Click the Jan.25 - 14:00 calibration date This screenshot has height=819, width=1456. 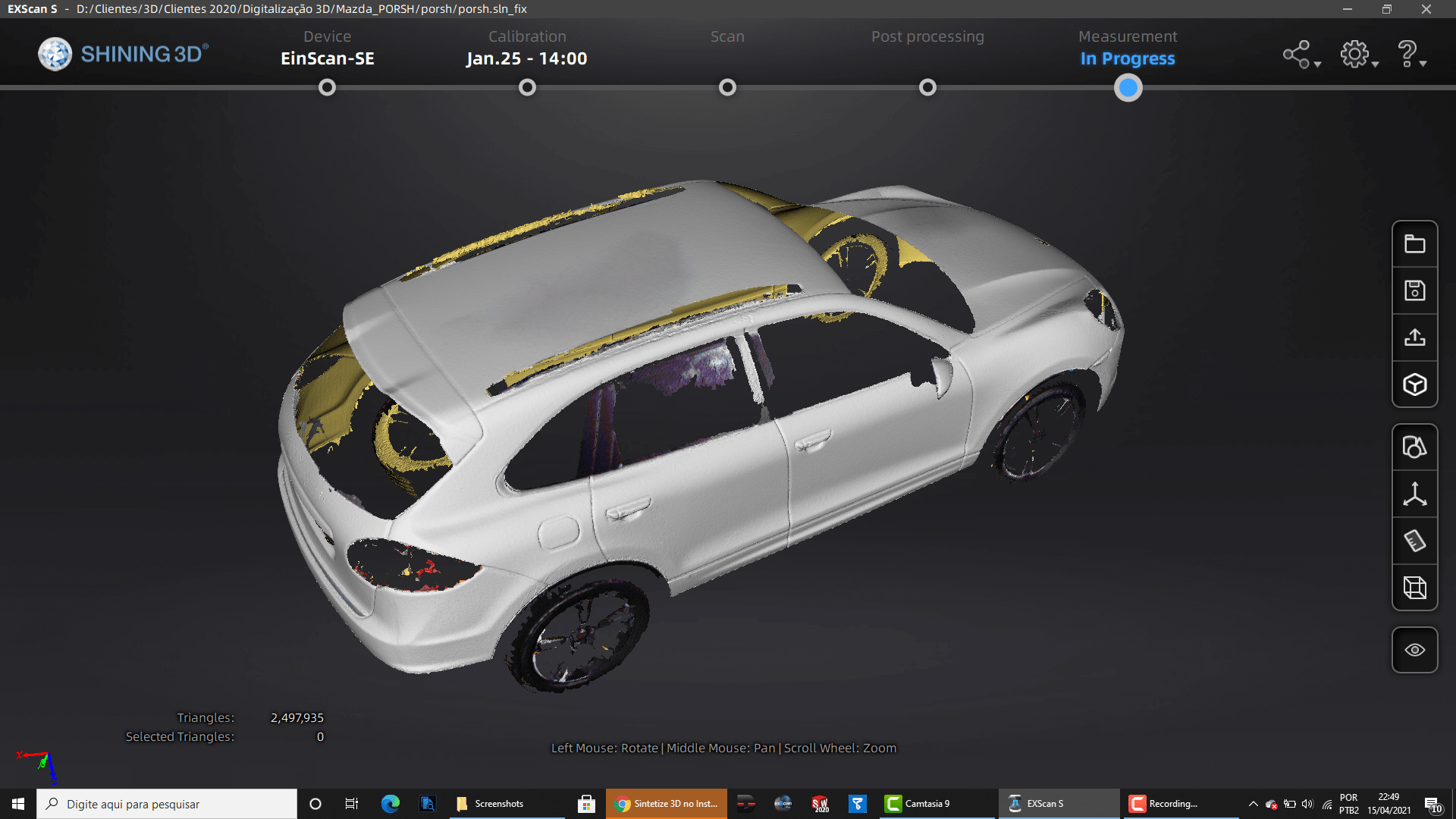tap(527, 58)
